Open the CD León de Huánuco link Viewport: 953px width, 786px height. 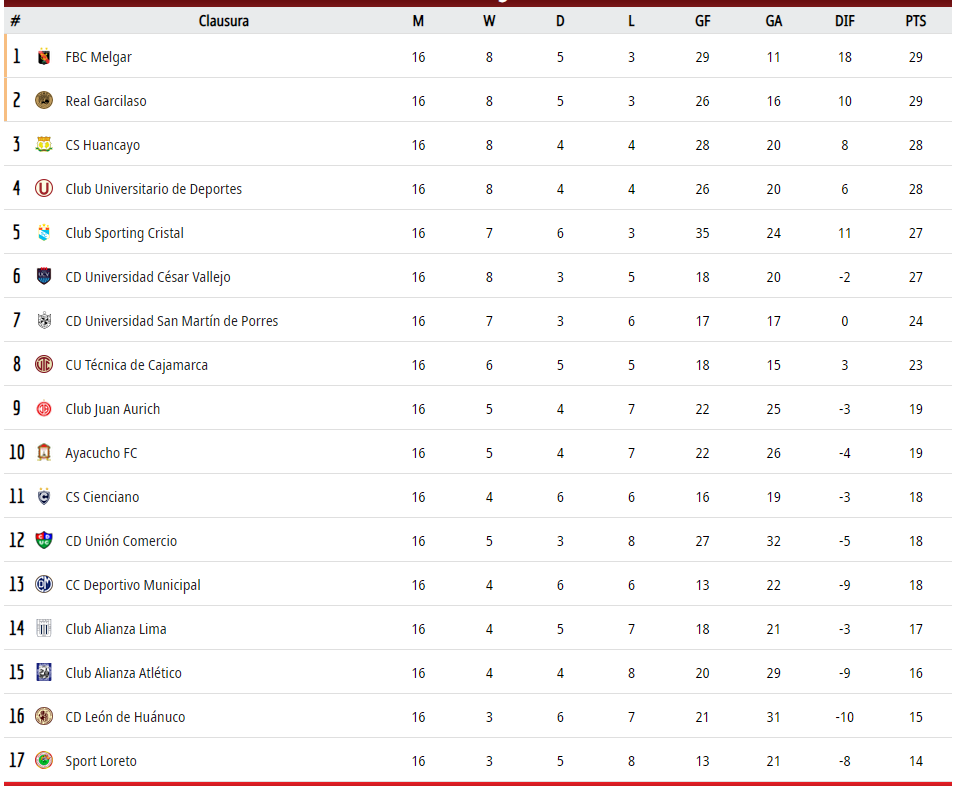tap(125, 717)
